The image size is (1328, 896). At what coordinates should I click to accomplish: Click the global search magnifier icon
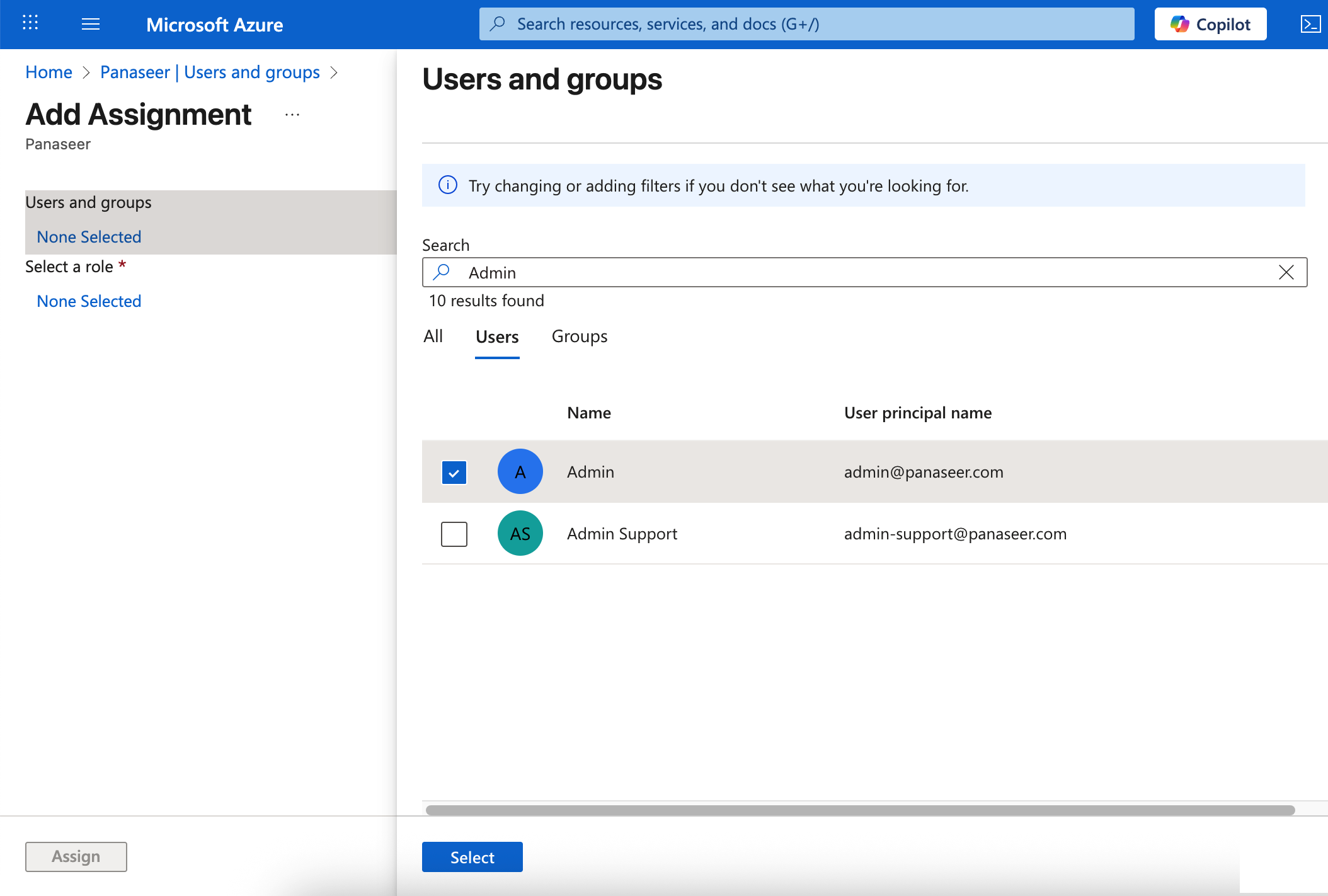[x=498, y=24]
